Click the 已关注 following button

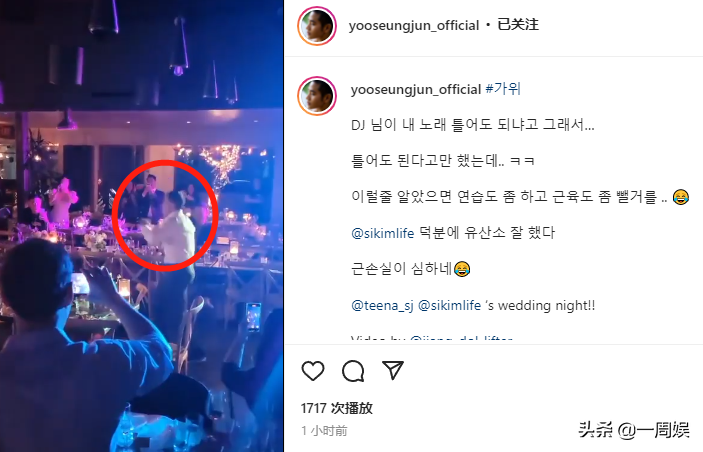[518, 25]
